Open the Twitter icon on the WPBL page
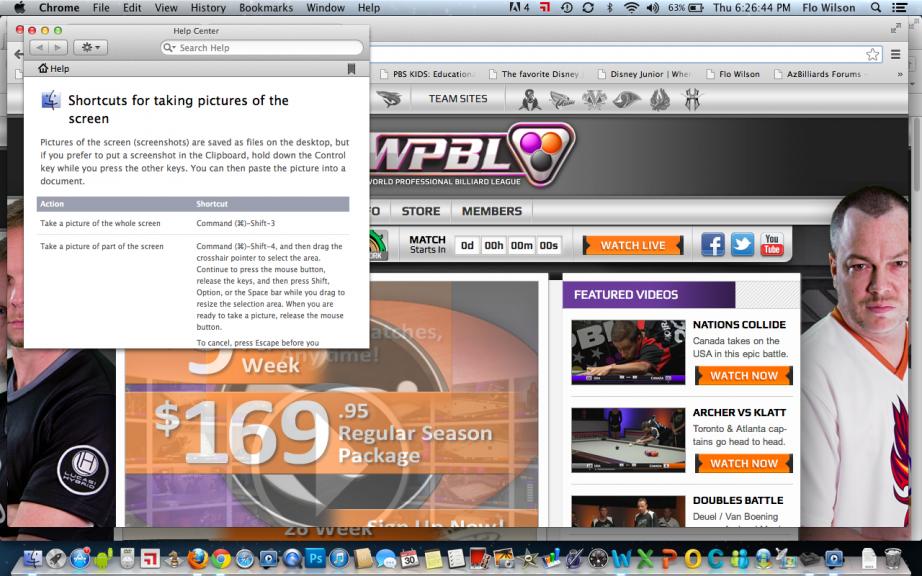Image resolution: width=922 pixels, height=576 pixels. tap(742, 245)
